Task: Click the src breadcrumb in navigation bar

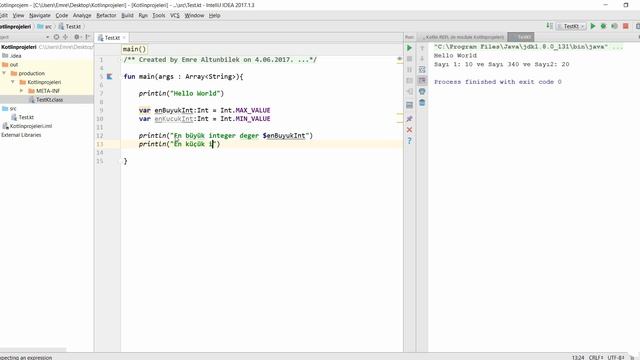Action: tap(44, 27)
